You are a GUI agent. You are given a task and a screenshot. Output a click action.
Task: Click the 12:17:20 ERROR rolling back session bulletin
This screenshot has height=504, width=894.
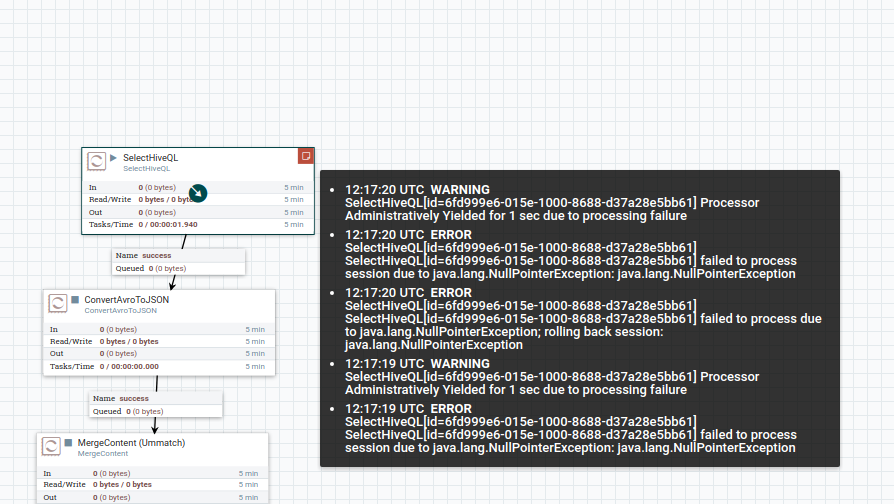(583, 319)
